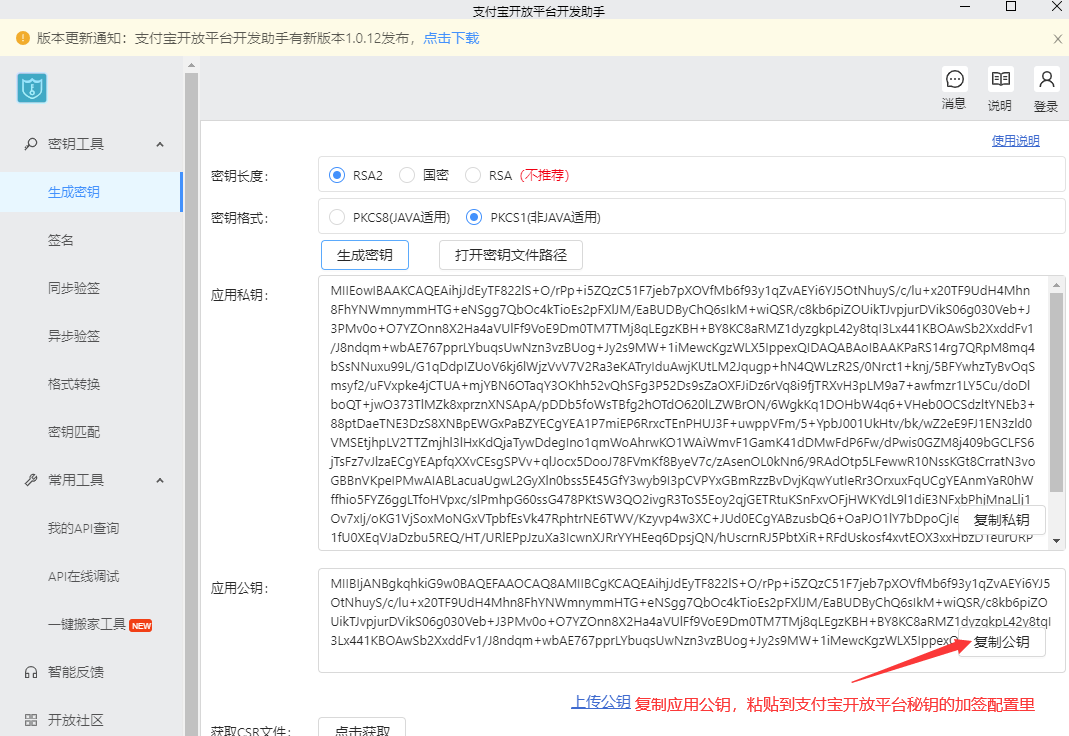The width and height of the screenshot is (1069, 736).
Task: Choose PKCS8(JAVA适用) key format
Action: pos(337,217)
